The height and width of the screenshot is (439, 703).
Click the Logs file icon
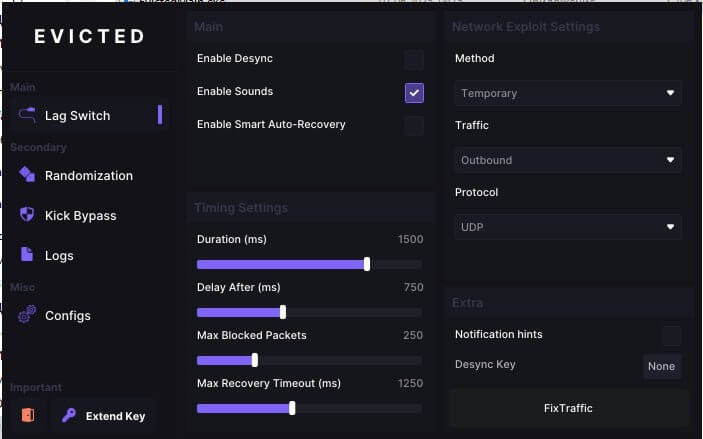pos(27,255)
